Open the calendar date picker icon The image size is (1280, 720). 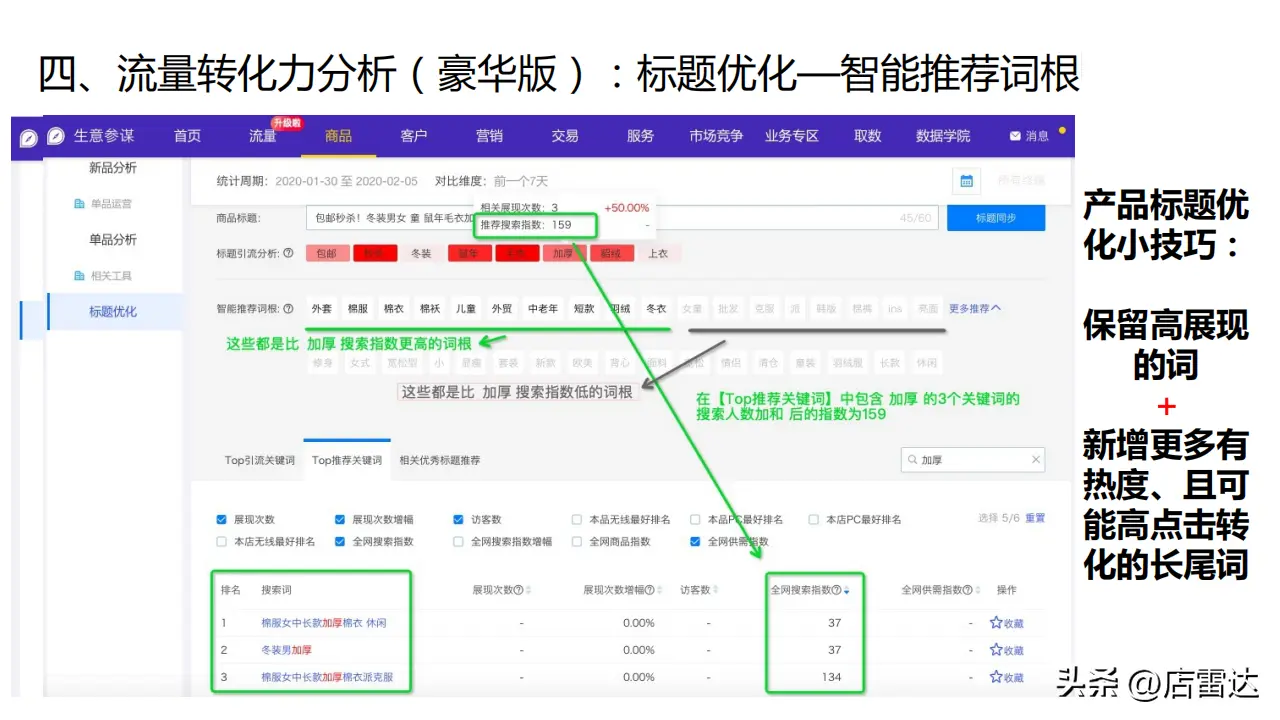click(966, 181)
